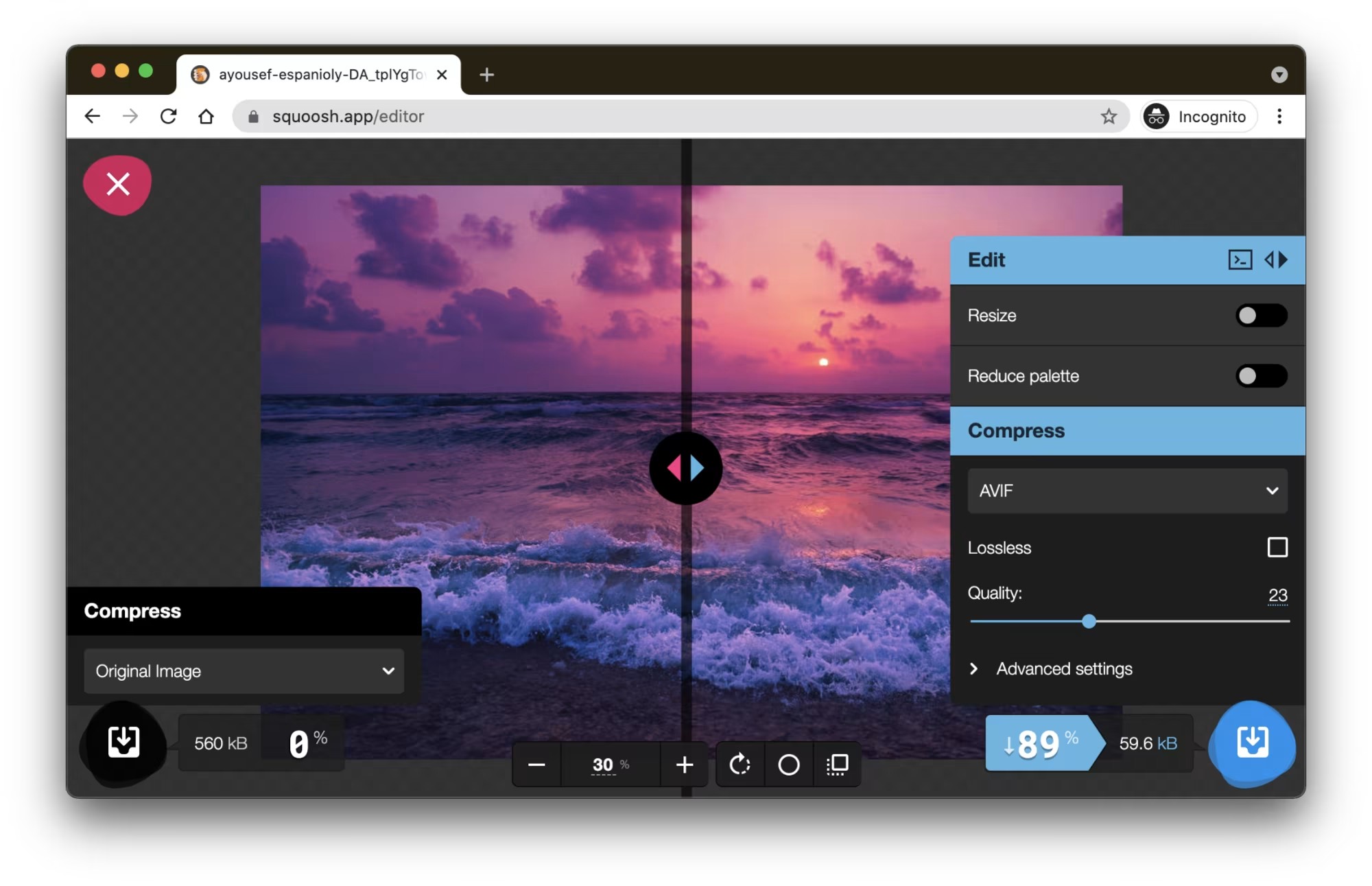Click the Edit panel header

coord(1127,260)
